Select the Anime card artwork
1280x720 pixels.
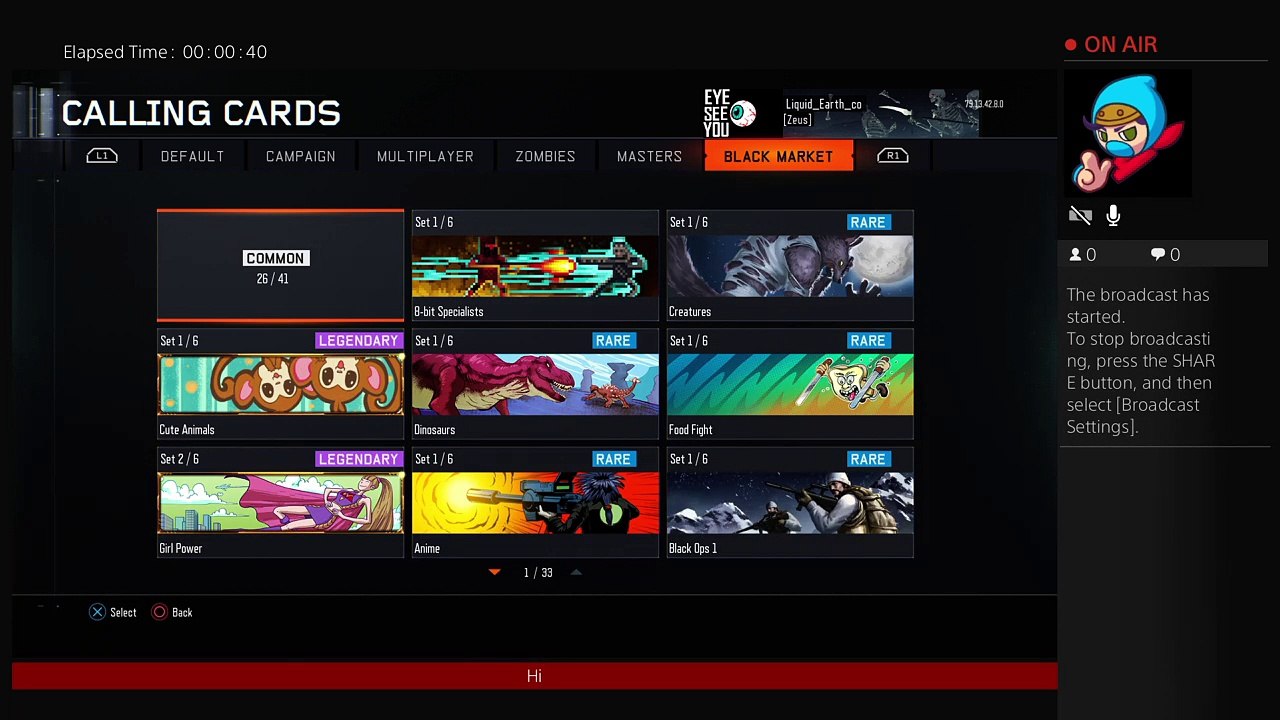pyautogui.click(x=535, y=503)
